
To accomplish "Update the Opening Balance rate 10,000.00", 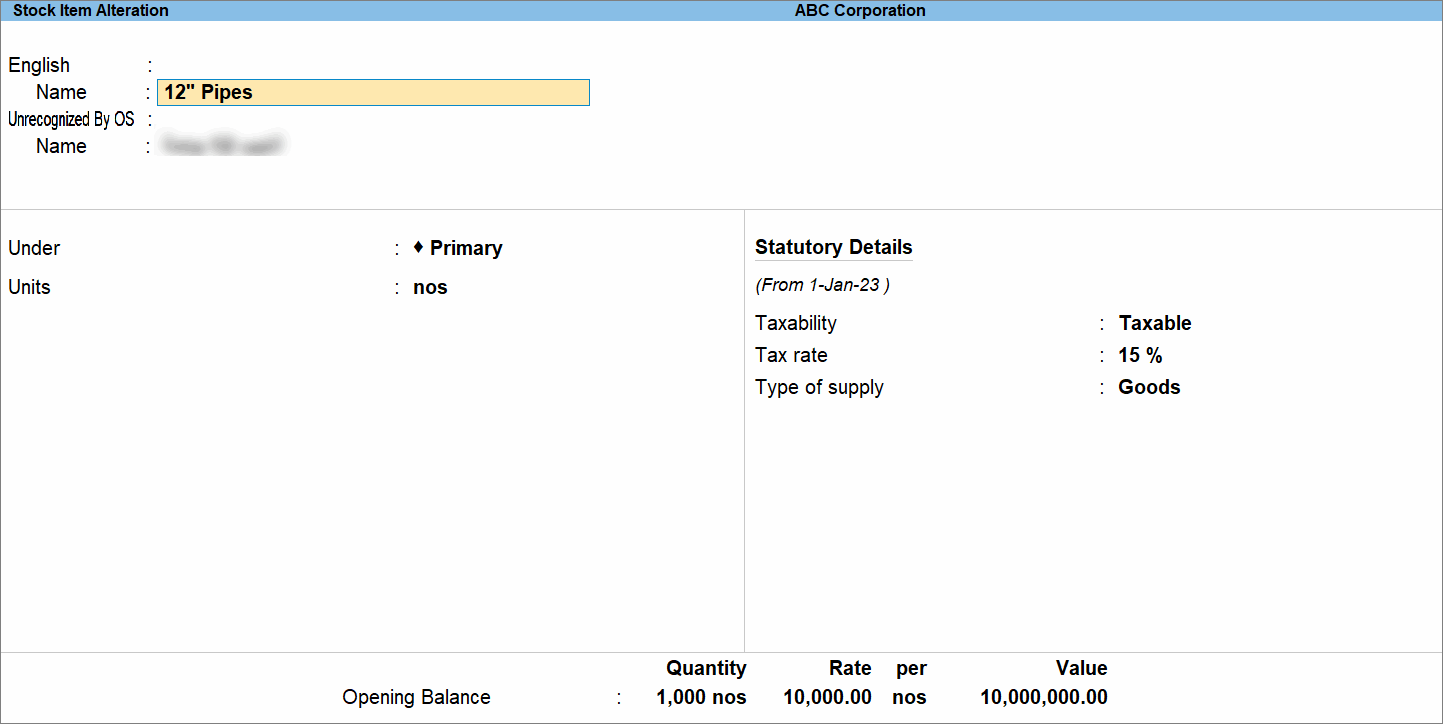I will coord(826,697).
